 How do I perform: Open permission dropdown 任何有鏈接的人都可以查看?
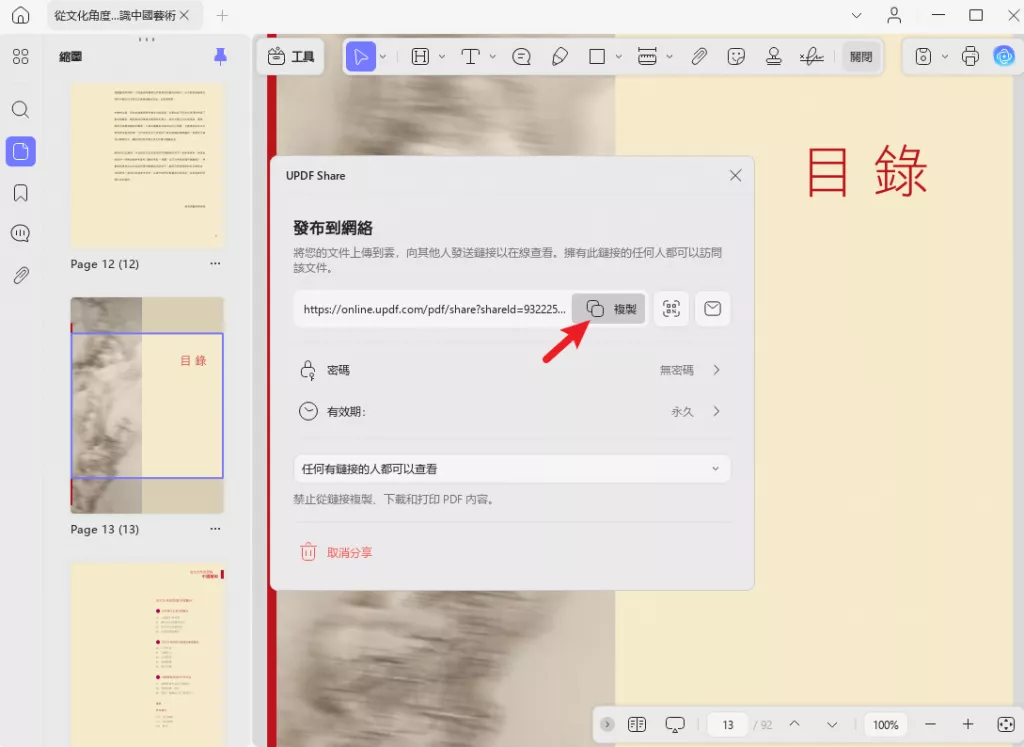(511, 469)
